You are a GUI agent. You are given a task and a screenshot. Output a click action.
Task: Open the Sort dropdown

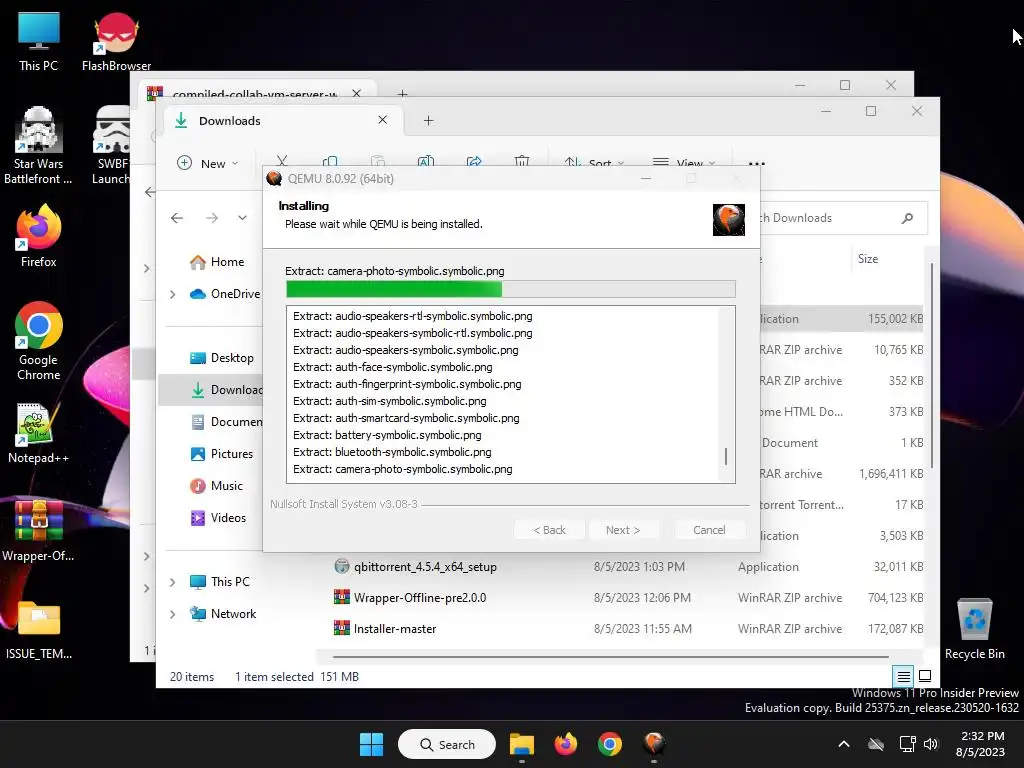click(x=594, y=163)
